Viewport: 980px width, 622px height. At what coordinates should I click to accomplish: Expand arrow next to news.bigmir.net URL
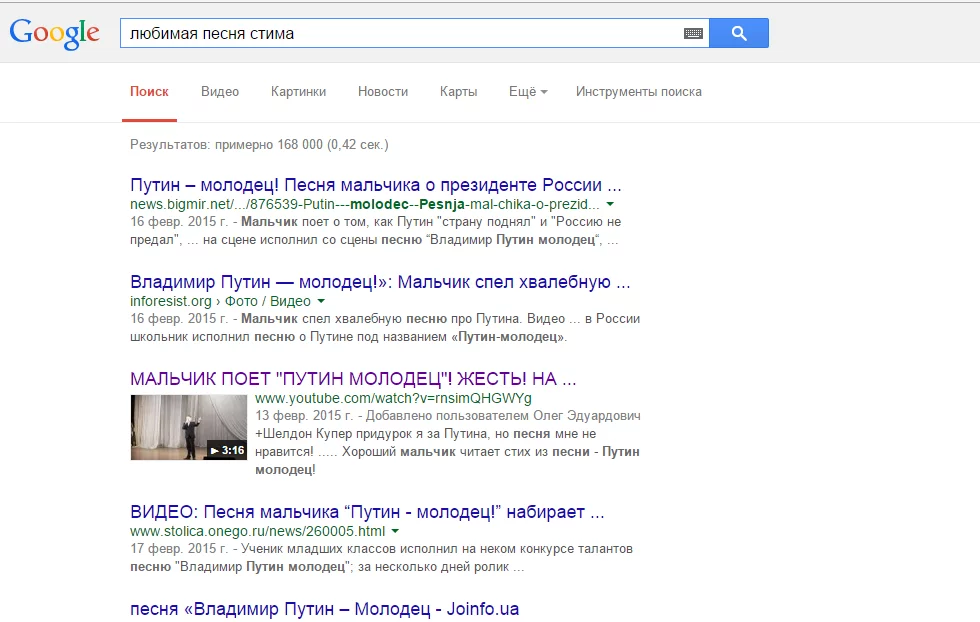point(610,204)
